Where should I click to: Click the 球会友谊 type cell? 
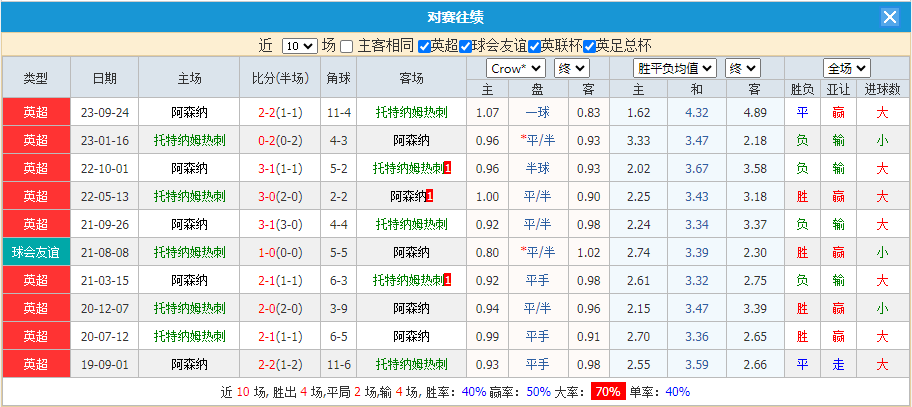(x=36, y=252)
